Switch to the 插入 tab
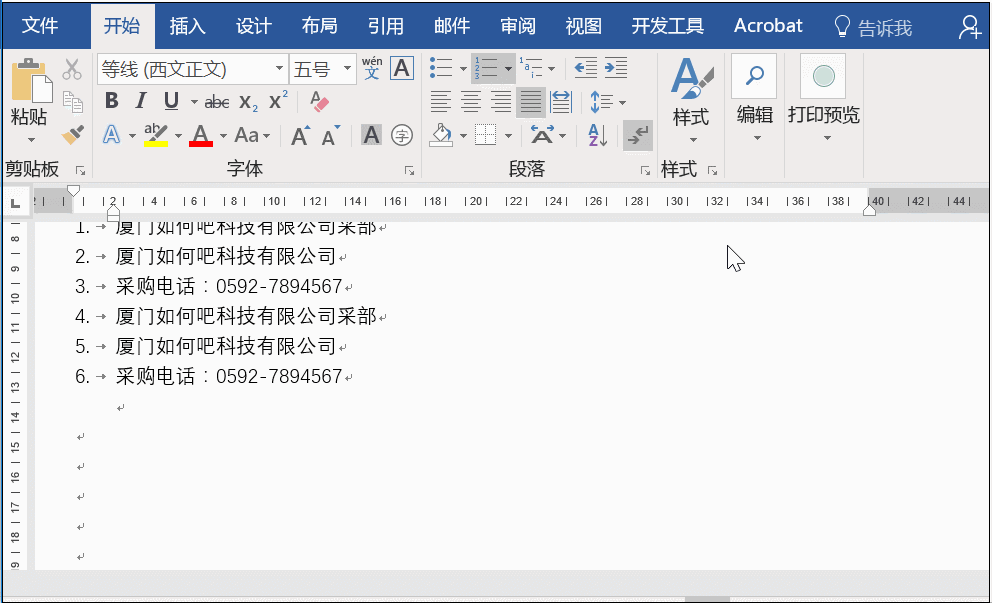Screen dimensions: 992x603 point(187,27)
